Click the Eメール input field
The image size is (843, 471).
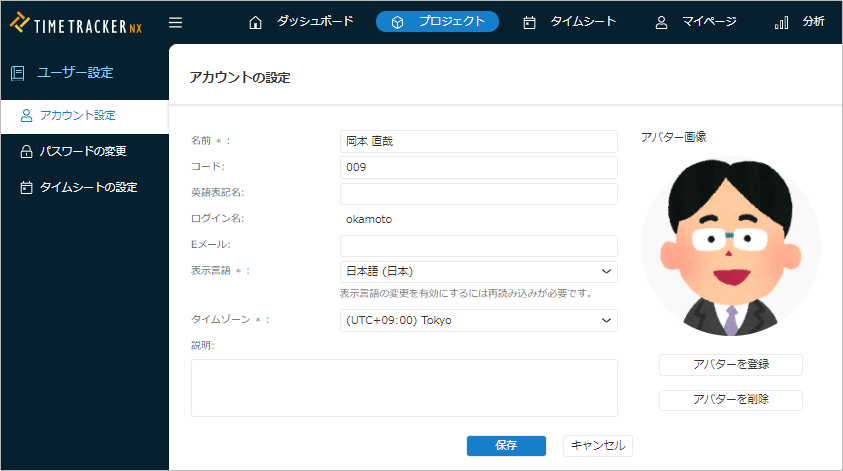478,246
